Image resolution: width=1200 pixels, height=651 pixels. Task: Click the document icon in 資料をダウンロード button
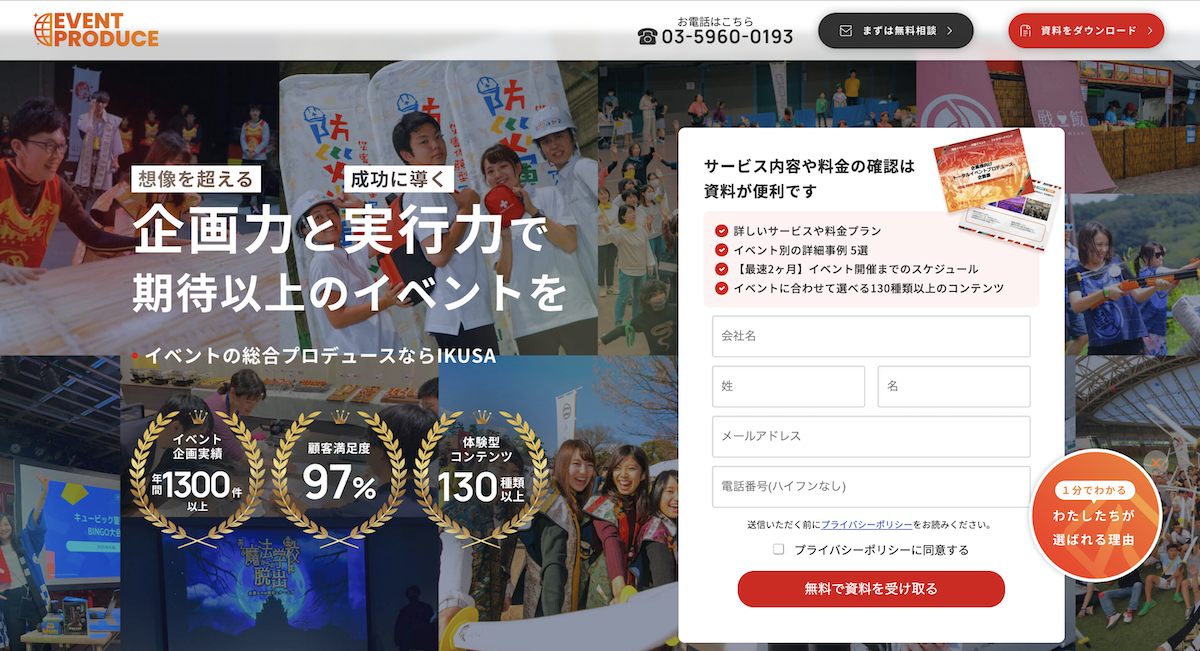coord(1025,31)
